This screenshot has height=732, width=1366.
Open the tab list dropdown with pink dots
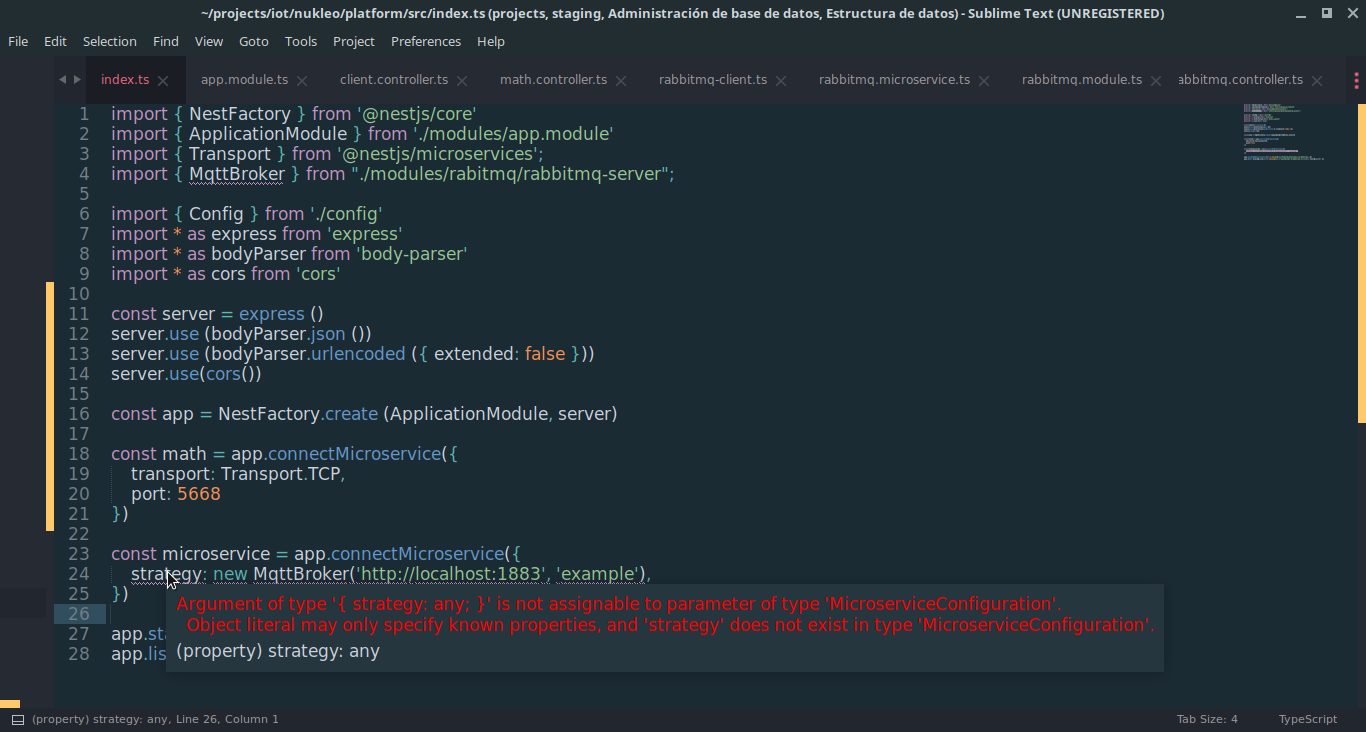click(x=1357, y=80)
